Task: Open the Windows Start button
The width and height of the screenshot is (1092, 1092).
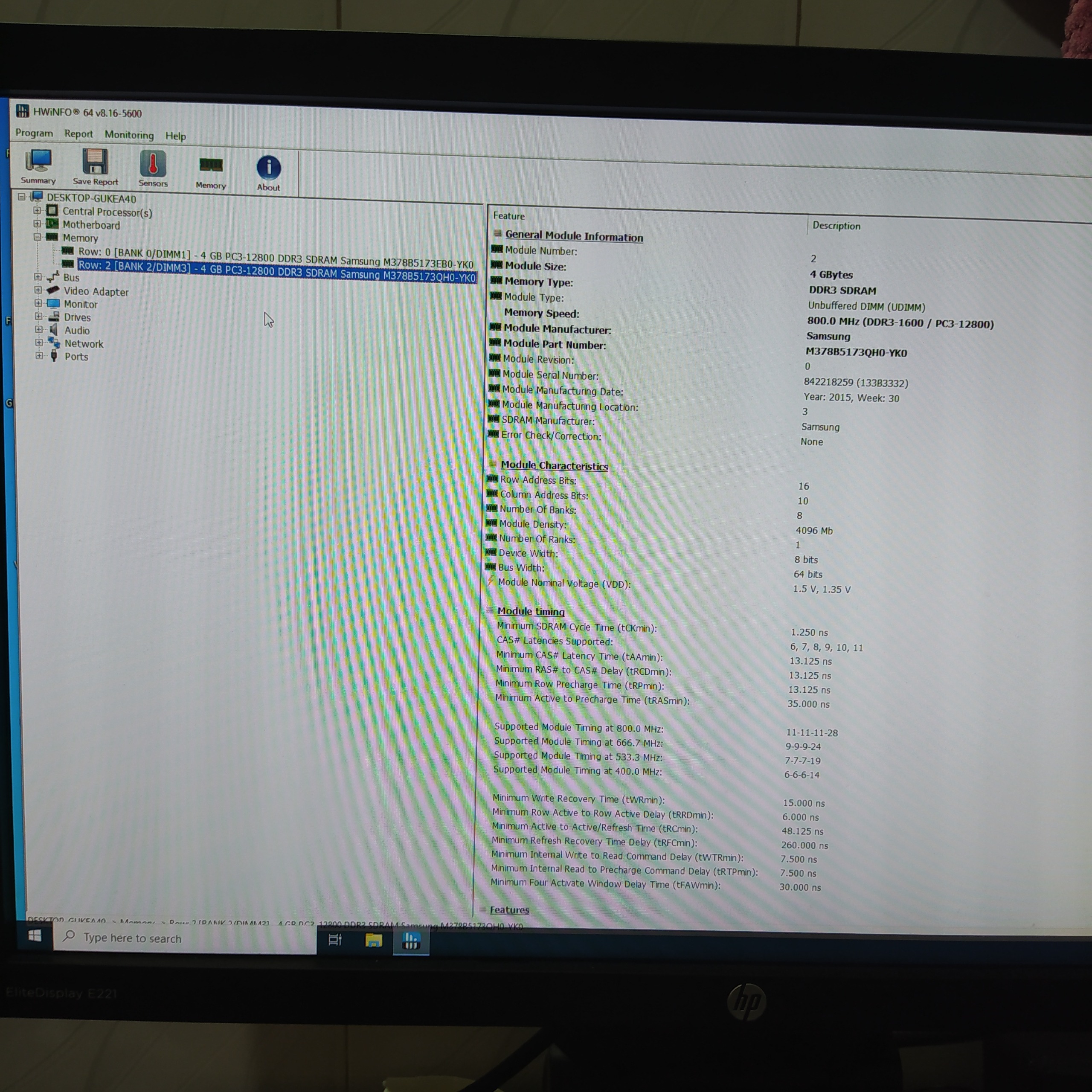Action: (x=35, y=936)
